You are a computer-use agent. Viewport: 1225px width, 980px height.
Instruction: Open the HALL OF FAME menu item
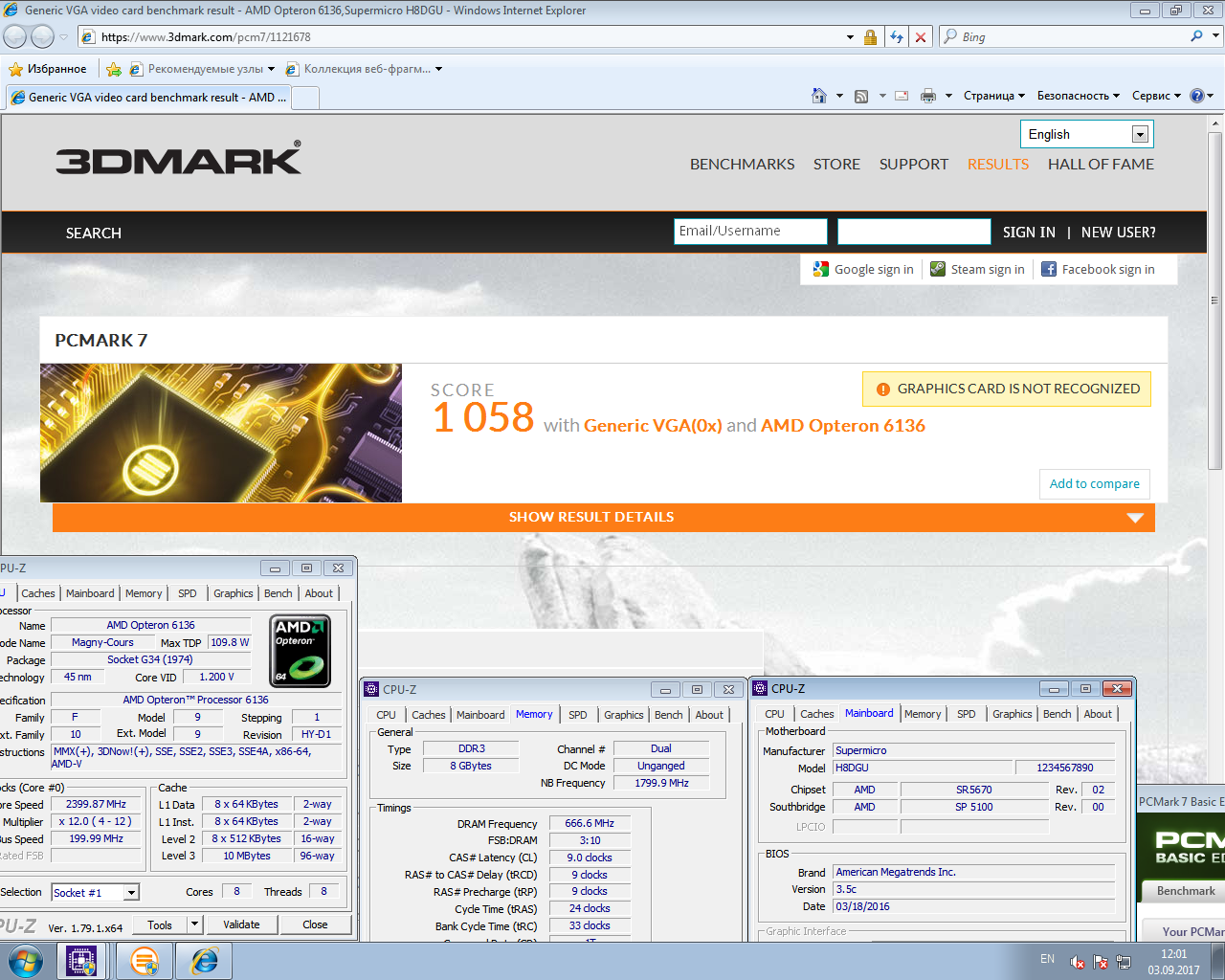[1101, 164]
